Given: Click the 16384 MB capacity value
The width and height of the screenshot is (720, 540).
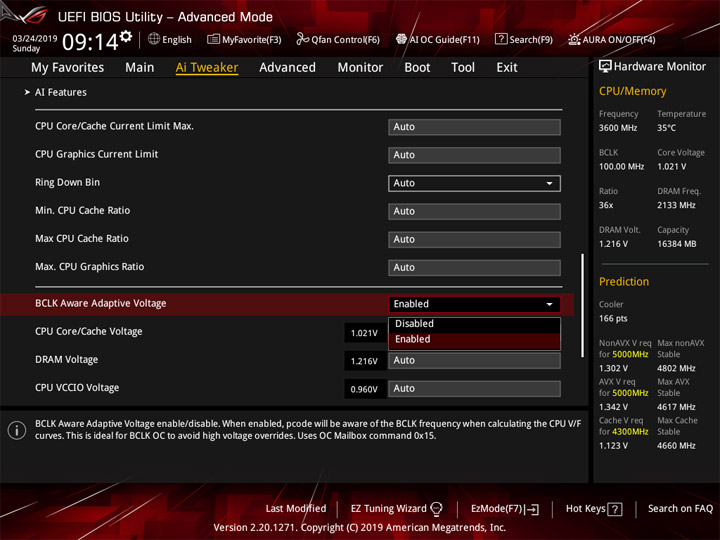Looking at the screenshot, I should tap(676, 244).
